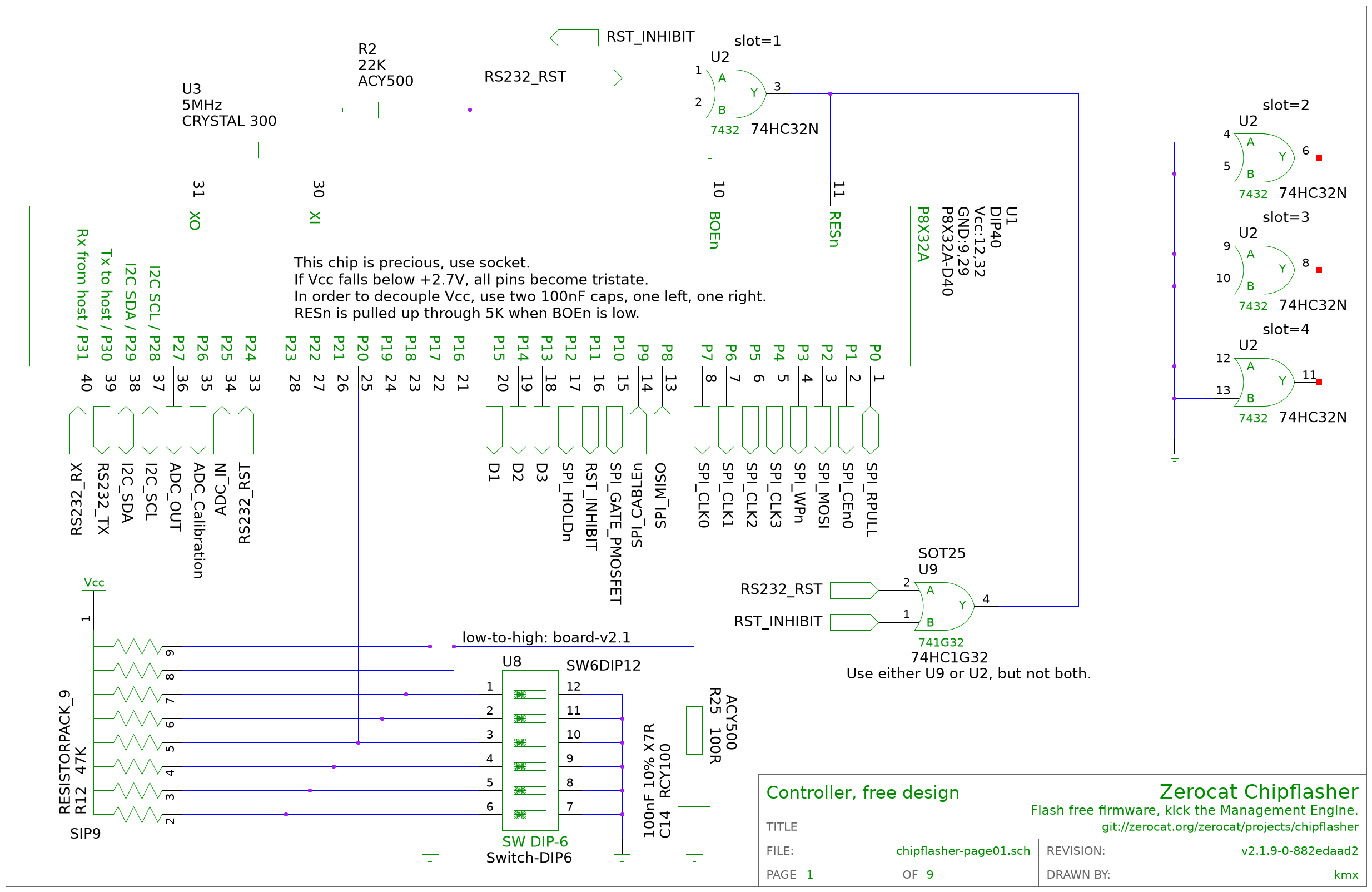Click the SOT25 footprint label above U9
Screen dimensions: 1372x892
[941, 553]
